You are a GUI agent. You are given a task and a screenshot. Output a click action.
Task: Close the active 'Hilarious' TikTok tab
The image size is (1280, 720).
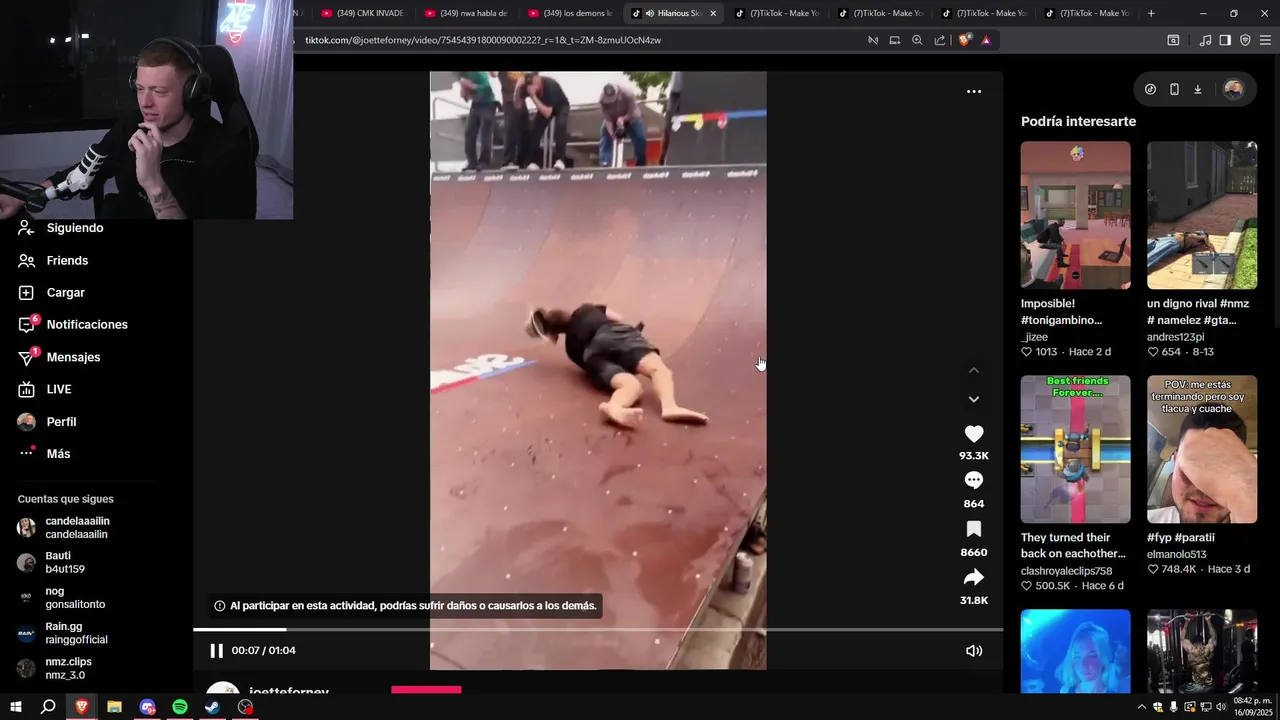tap(713, 13)
